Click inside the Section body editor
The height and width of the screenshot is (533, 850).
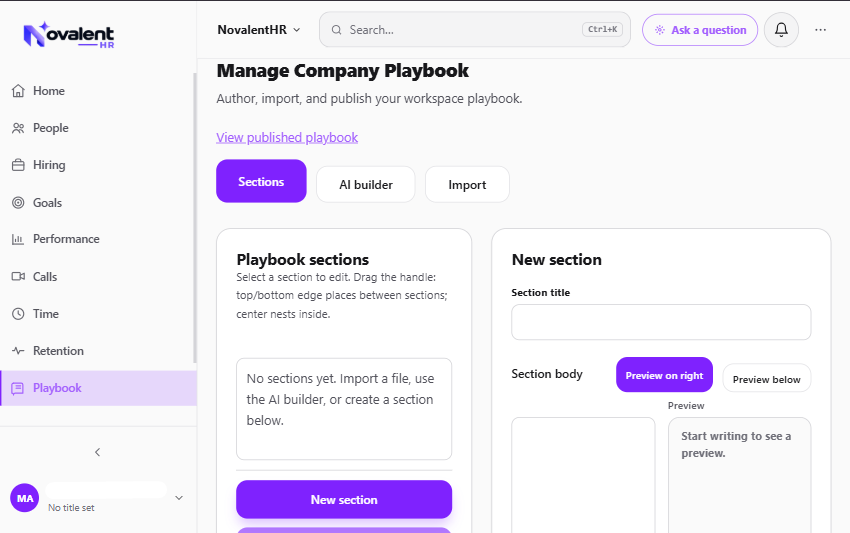(x=583, y=475)
